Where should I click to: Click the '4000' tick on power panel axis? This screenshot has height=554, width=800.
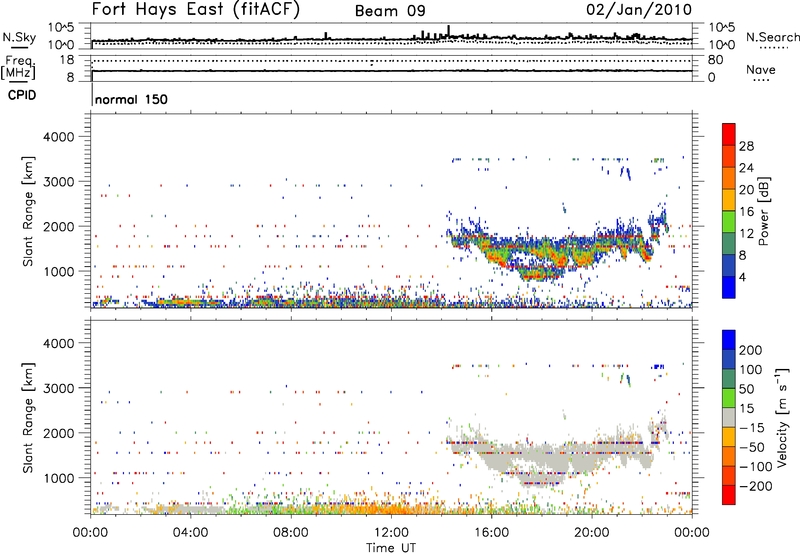[59, 137]
